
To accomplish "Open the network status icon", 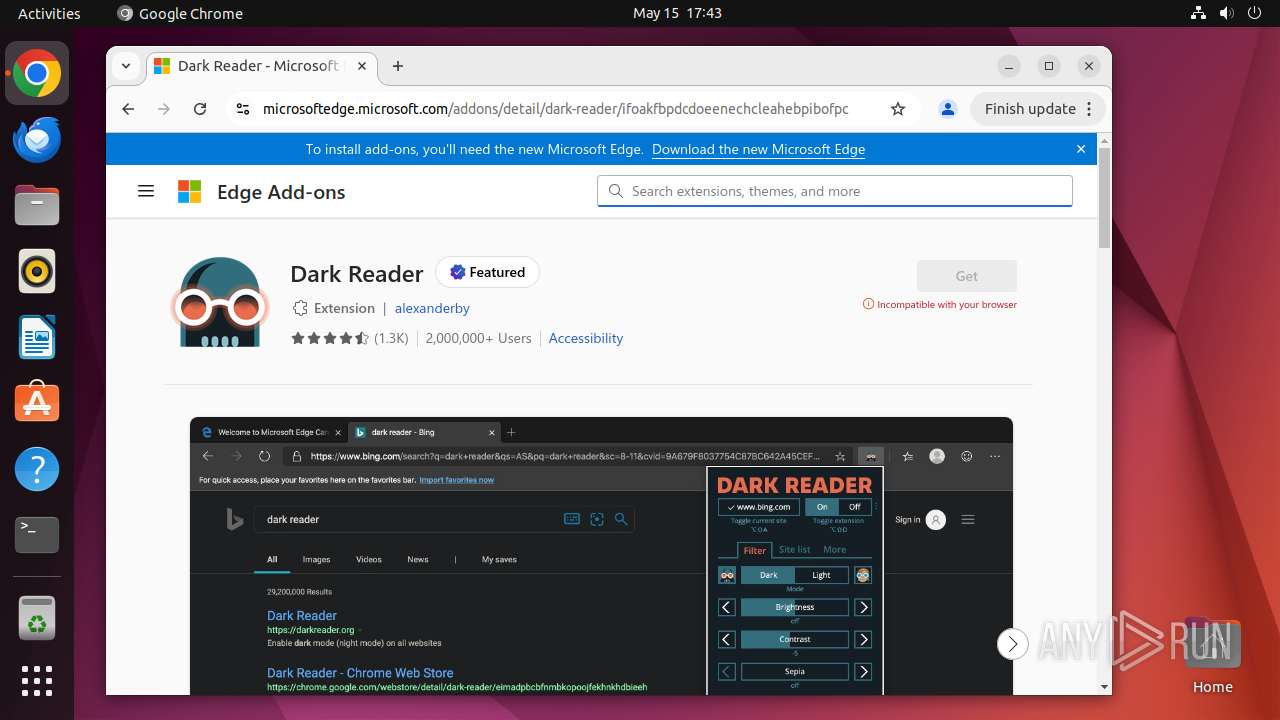I will 1199,13.
